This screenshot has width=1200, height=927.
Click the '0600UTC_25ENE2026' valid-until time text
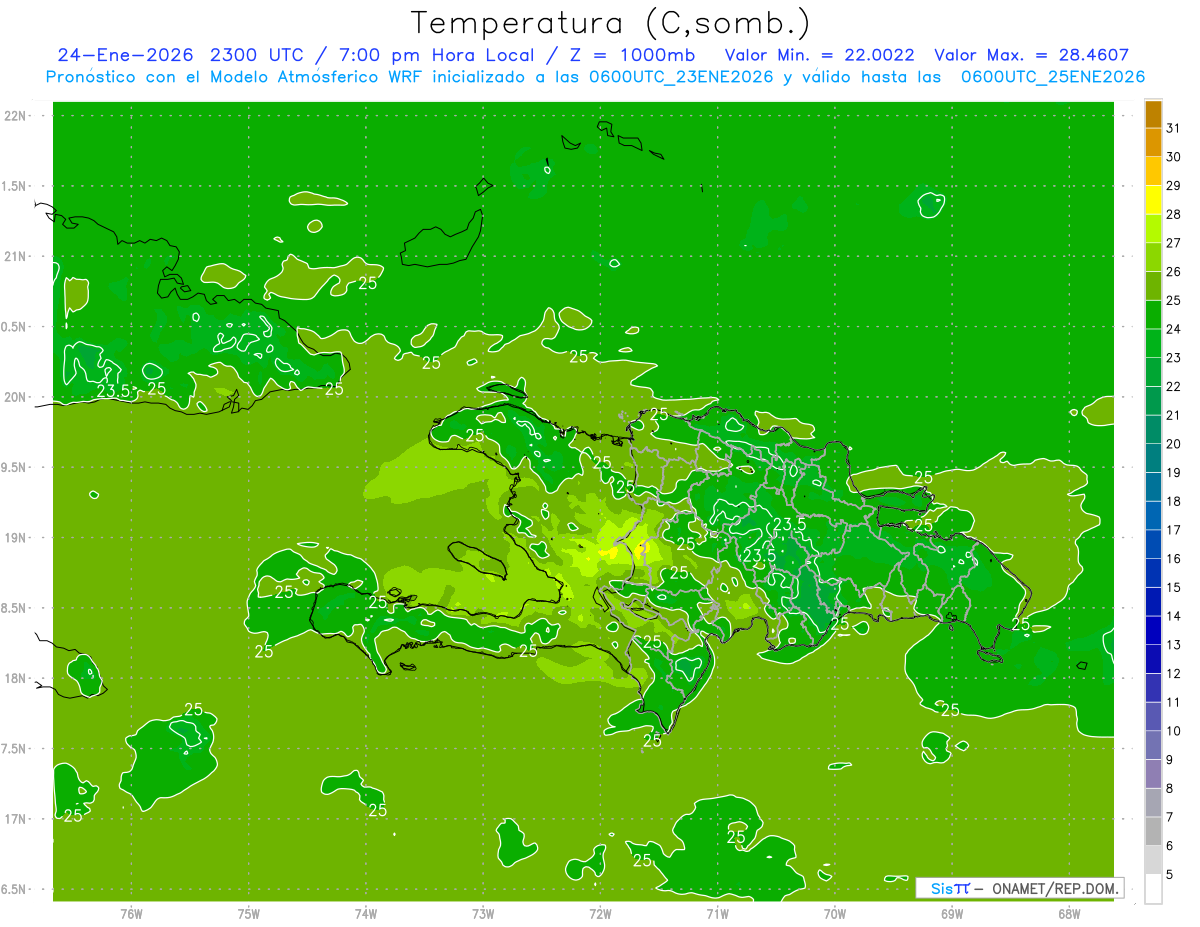point(1053,77)
